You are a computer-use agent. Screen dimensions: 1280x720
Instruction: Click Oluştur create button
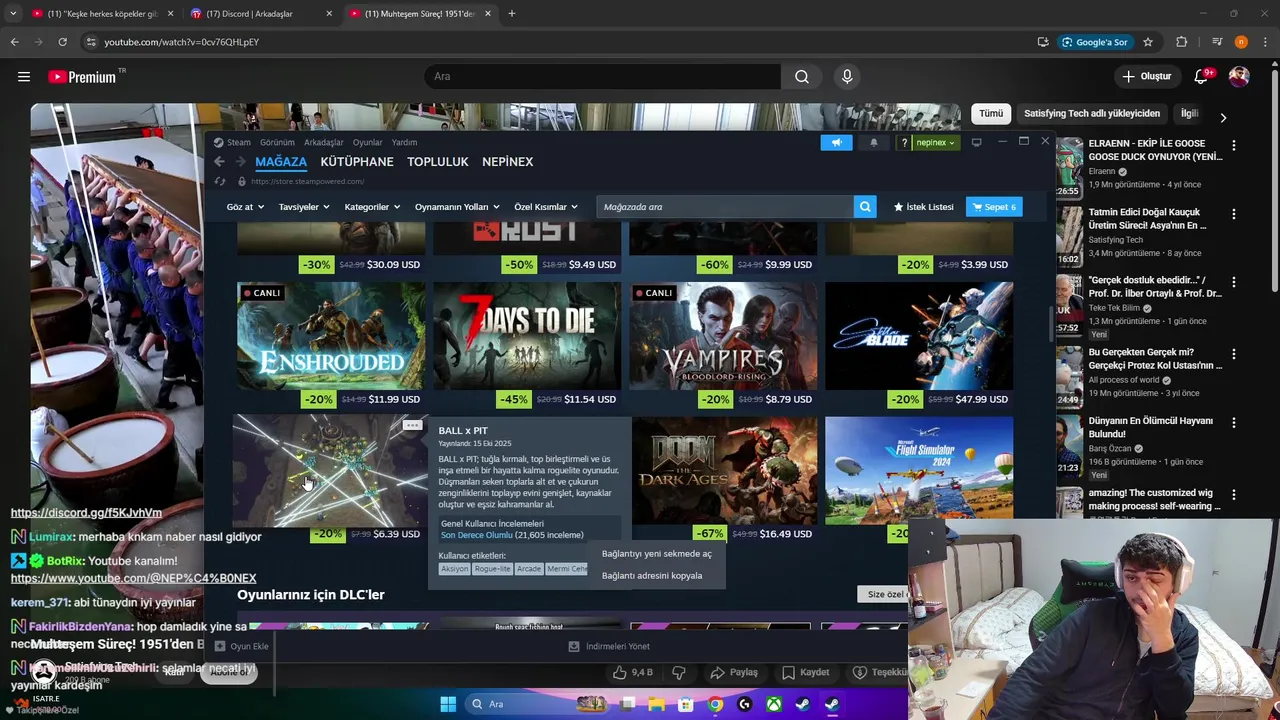[x=1146, y=76]
